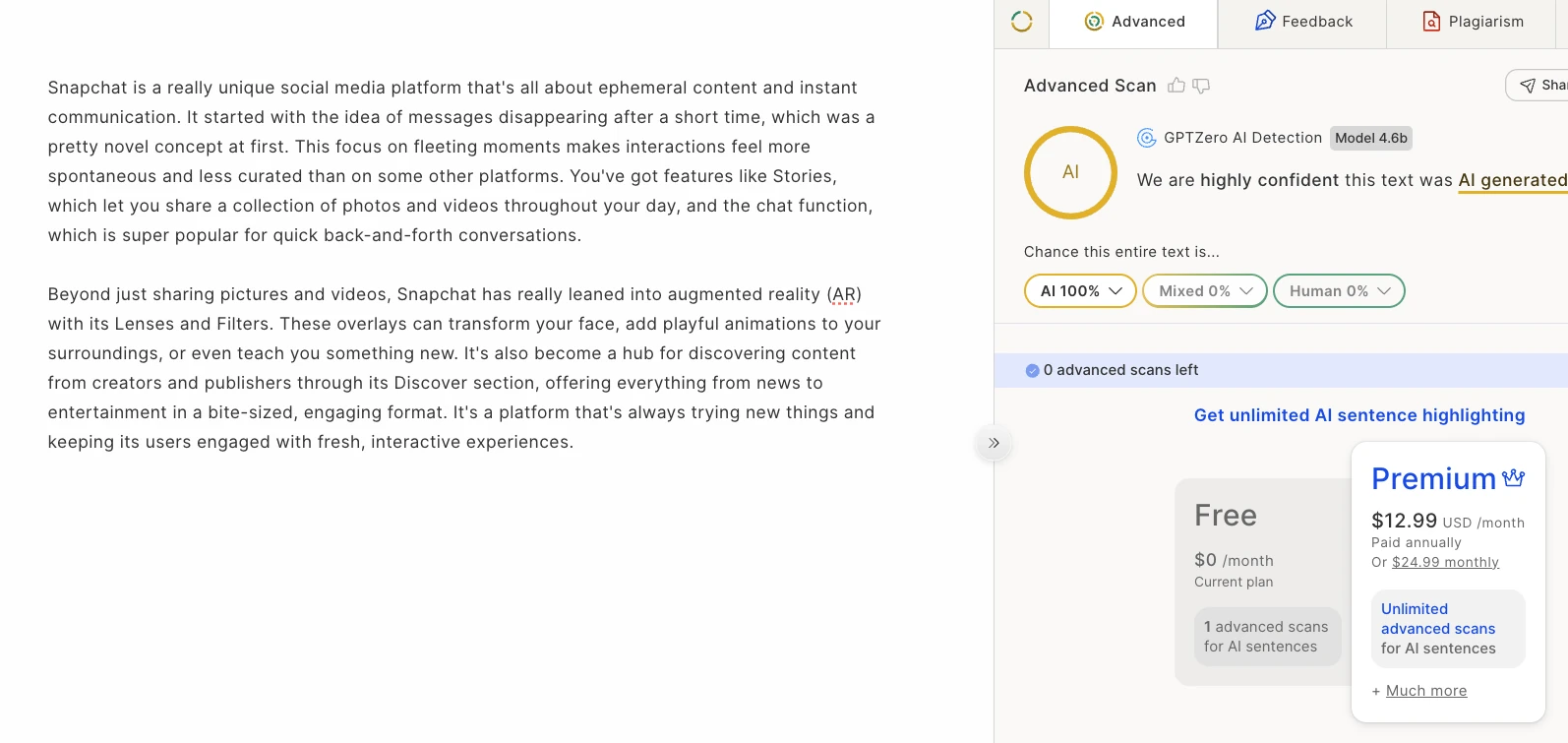Click the Model 4.6b badge
The image size is (1568, 743).
point(1371,138)
